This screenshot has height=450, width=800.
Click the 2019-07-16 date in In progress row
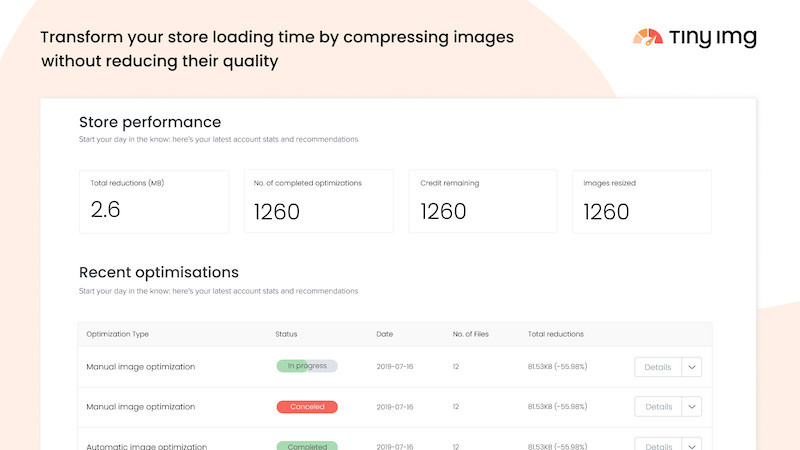coord(395,367)
